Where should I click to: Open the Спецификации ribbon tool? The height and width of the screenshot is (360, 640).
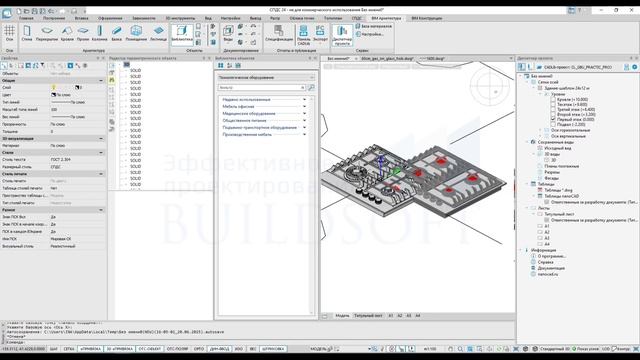pos(279,33)
